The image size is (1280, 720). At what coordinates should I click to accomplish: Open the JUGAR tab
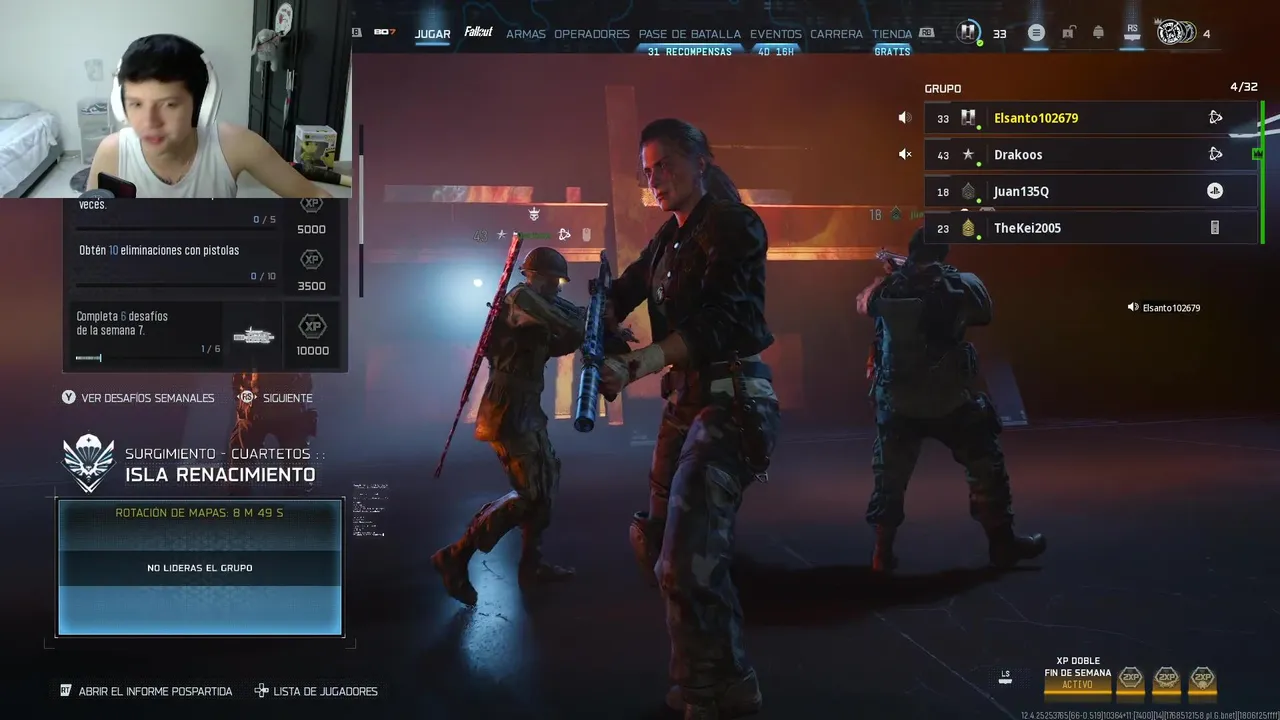tap(432, 33)
